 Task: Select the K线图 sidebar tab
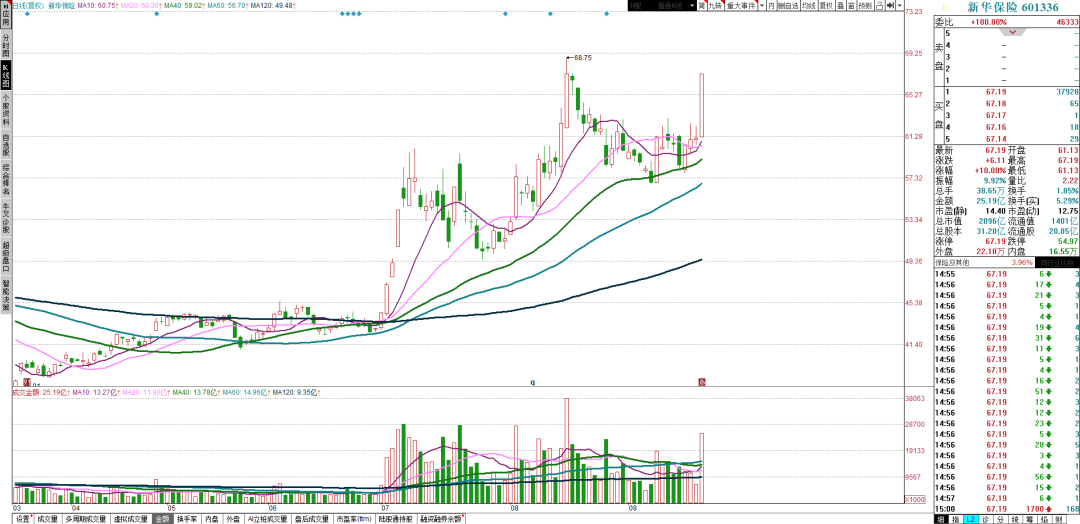click(x=6, y=76)
